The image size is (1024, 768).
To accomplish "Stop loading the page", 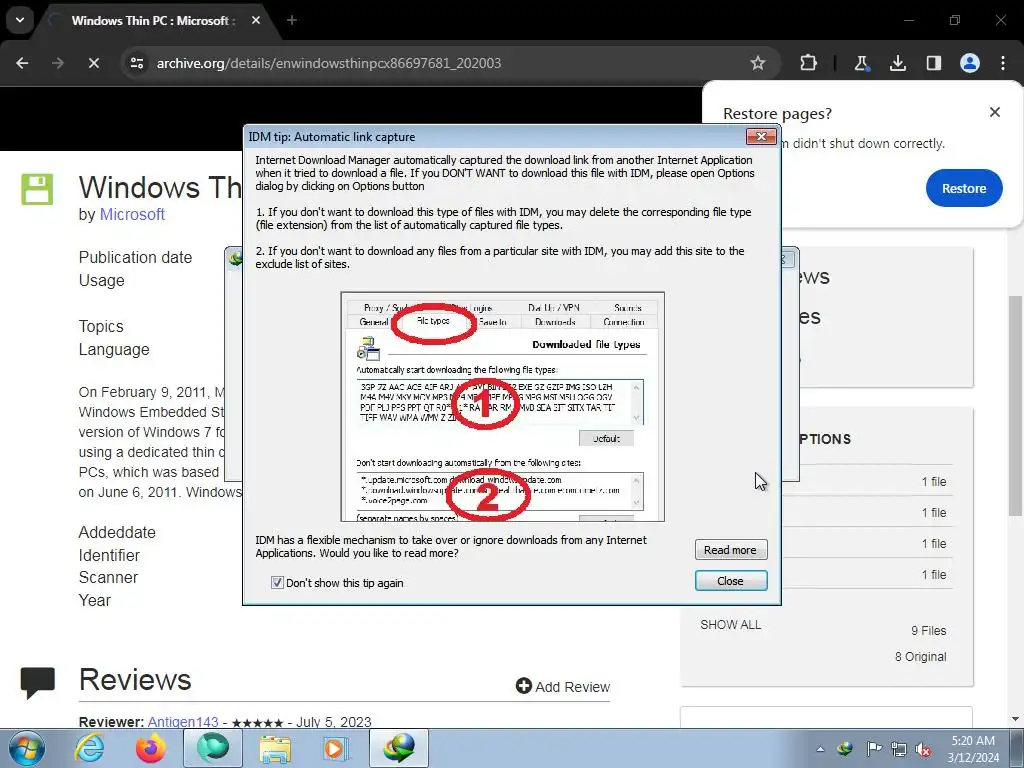I will [93, 63].
